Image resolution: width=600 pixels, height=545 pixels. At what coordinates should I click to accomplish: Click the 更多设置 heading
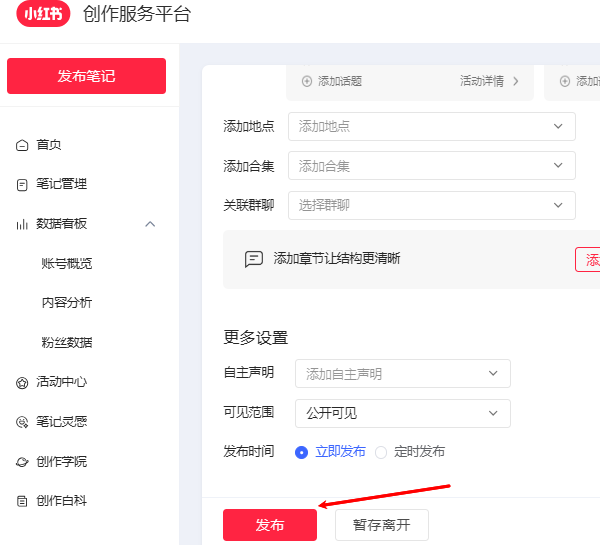pyautogui.click(x=256, y=338)
